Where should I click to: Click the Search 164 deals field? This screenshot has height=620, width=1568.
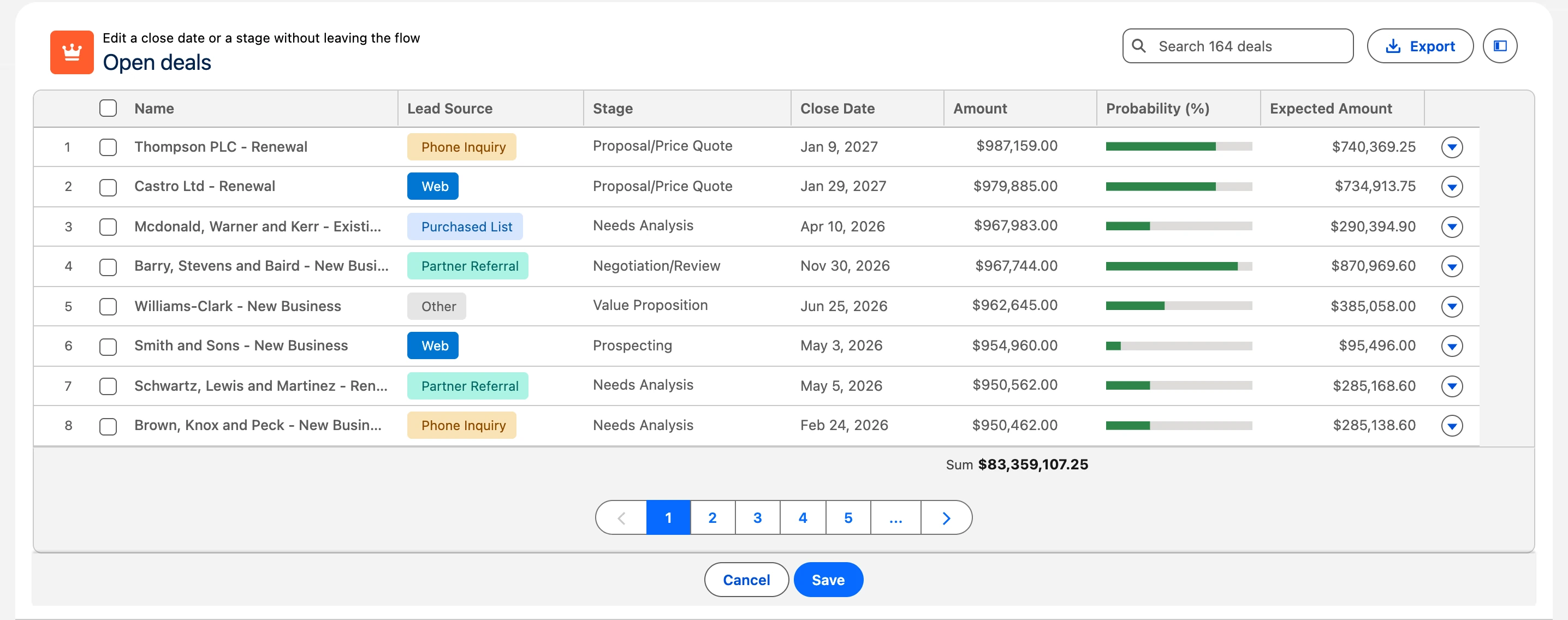coord(1238,46)
